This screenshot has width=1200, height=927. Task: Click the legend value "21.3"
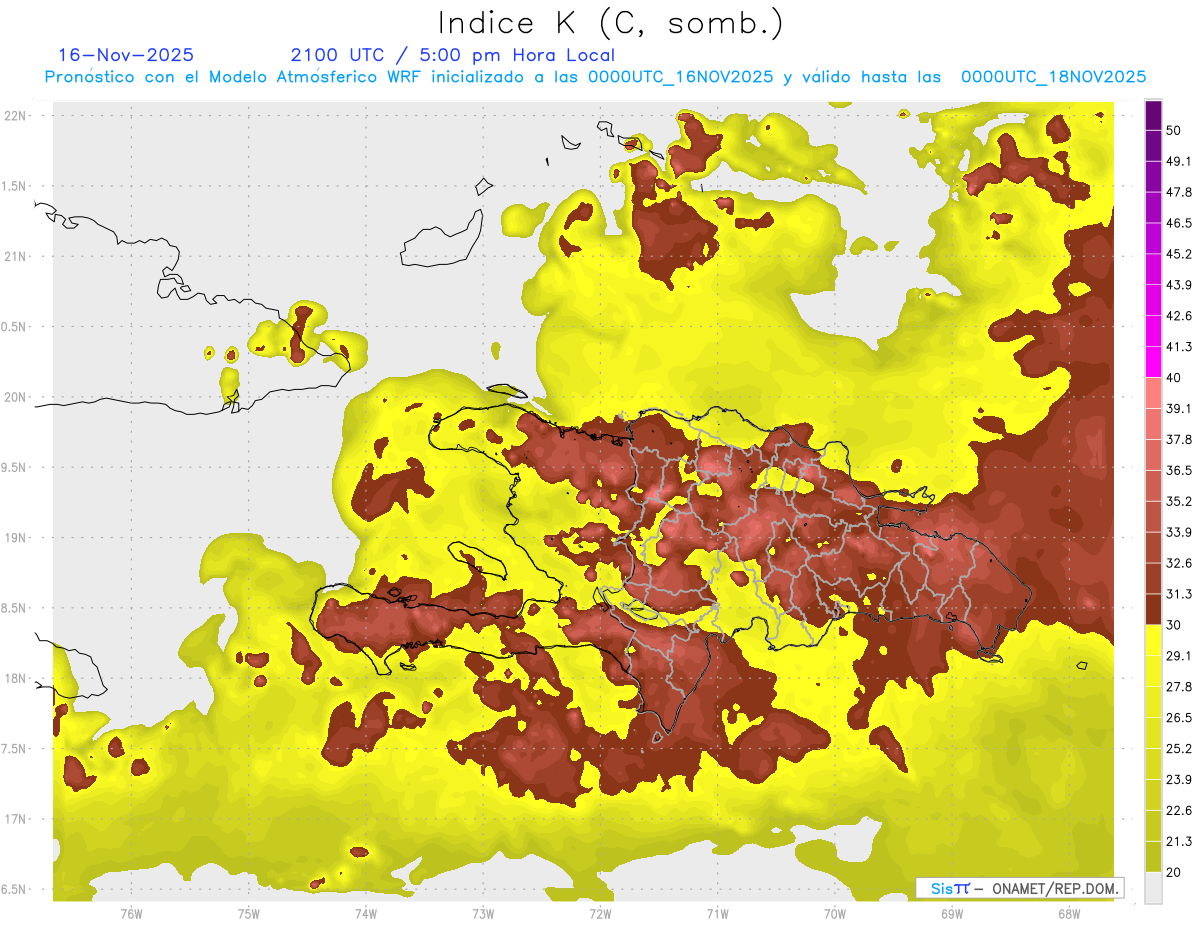(x=1179, y=841)
